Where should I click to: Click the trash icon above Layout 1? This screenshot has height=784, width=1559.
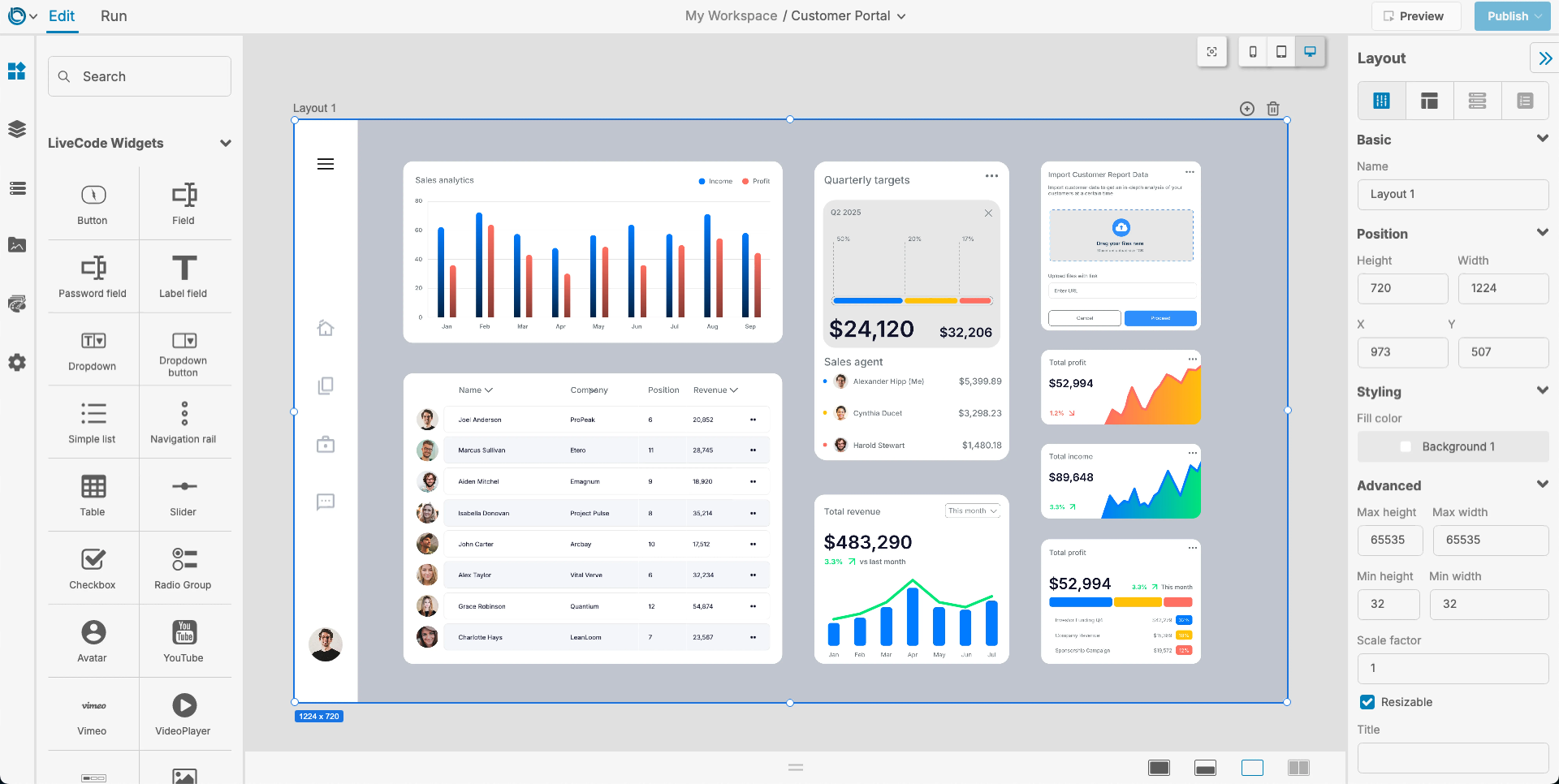(x=1273, y=109)
